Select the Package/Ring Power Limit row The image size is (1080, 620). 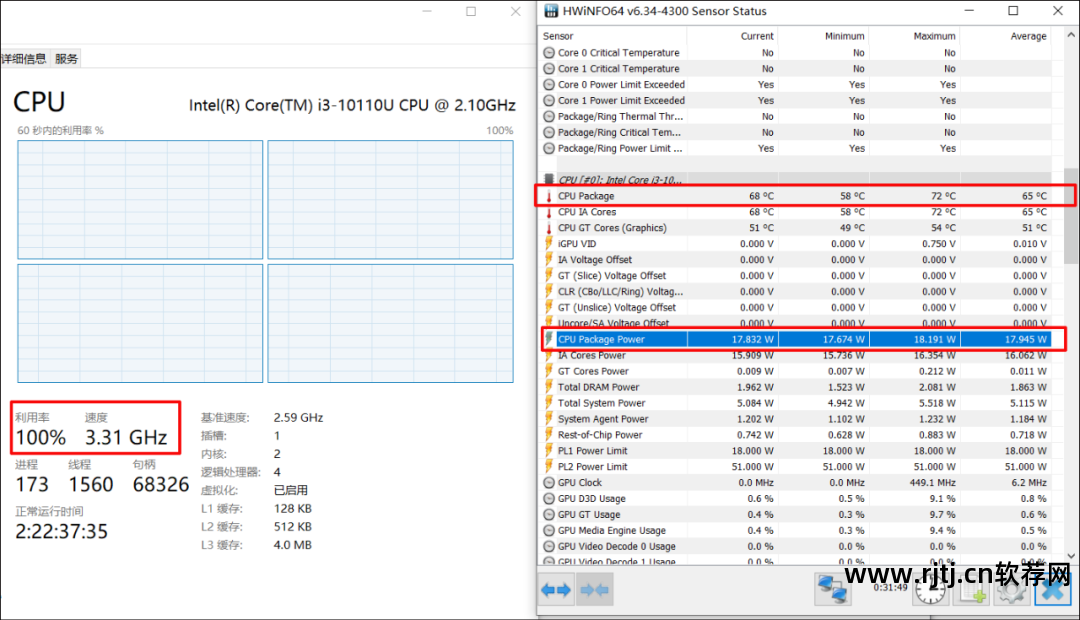[796, 148]
